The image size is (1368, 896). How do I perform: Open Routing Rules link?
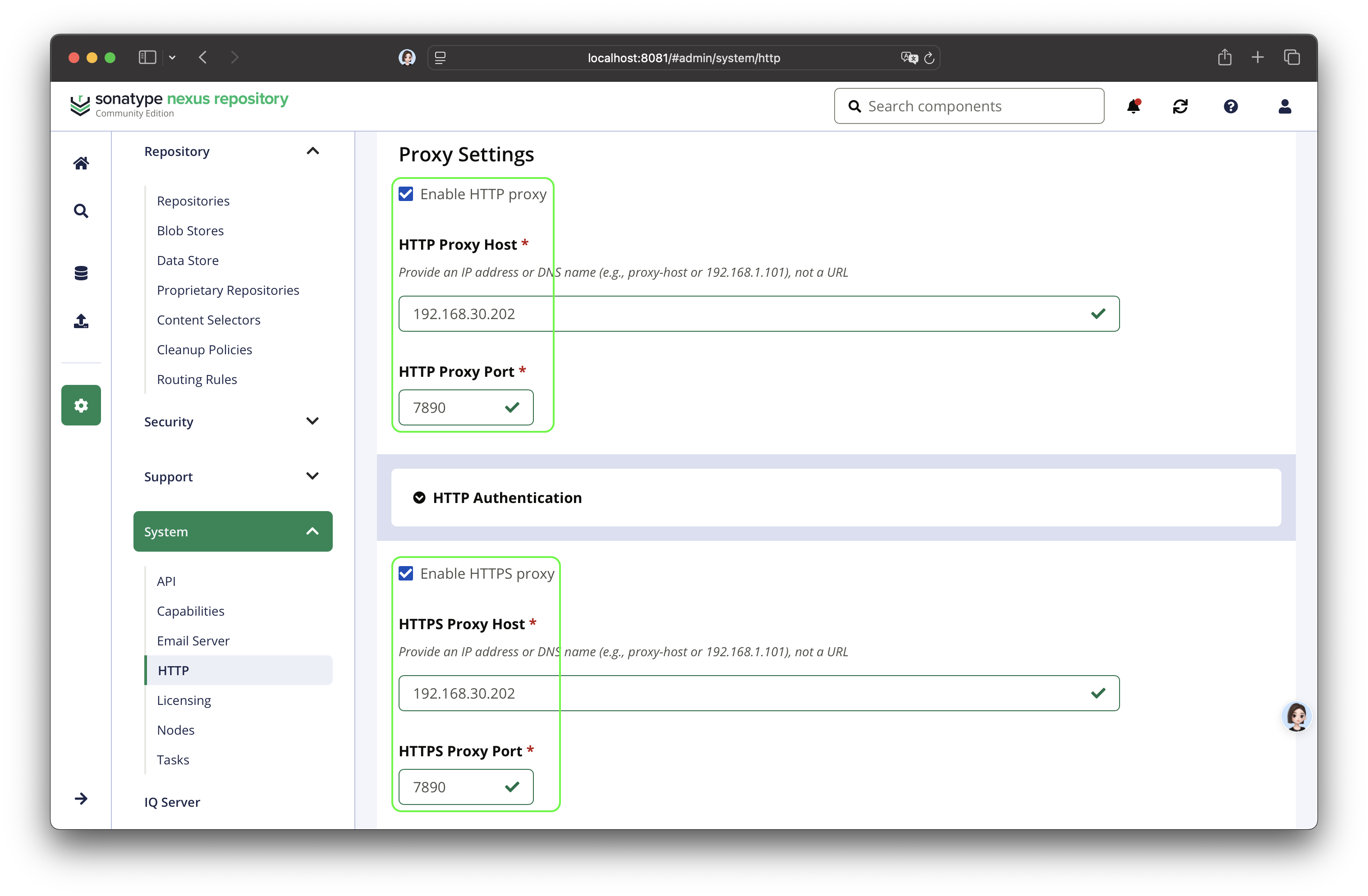pyautogui.click(x=197, y=379)
